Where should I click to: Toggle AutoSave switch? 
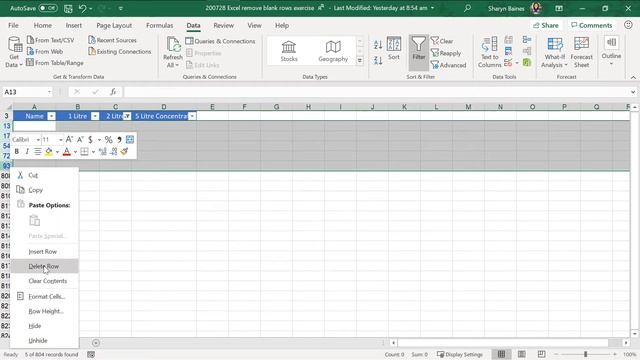[48, 8]
